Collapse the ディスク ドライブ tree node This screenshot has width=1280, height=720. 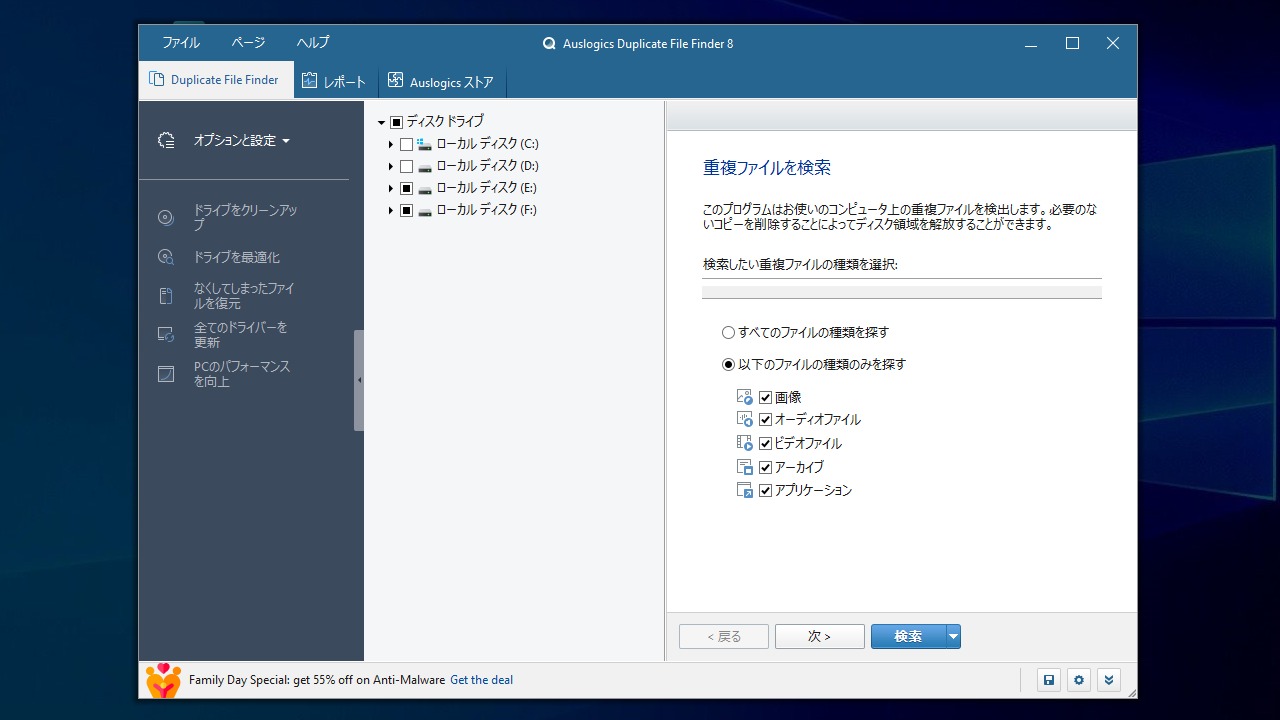(381, 122)
